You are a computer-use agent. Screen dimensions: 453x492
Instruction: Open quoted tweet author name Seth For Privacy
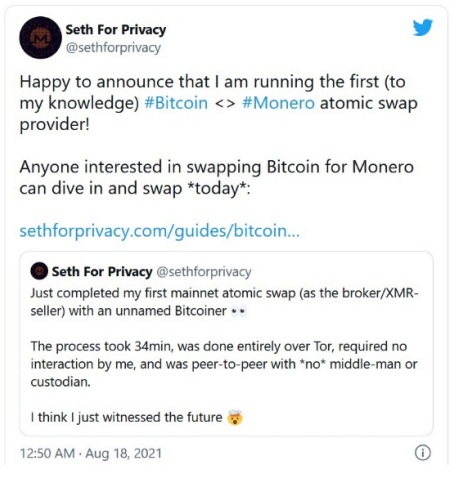coord(102,272)
